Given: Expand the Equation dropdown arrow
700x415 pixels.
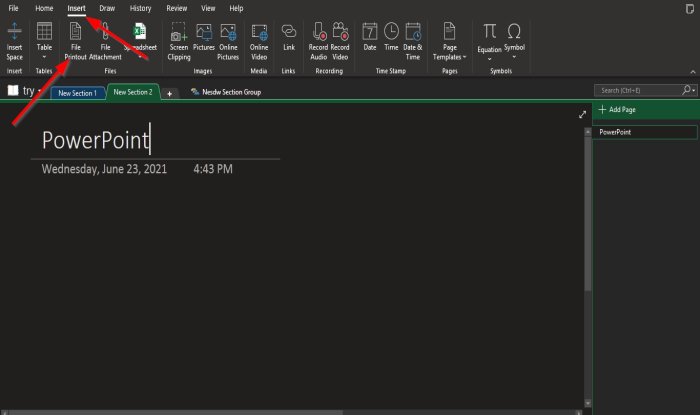Looking at the screenshot, I should 489,59.
